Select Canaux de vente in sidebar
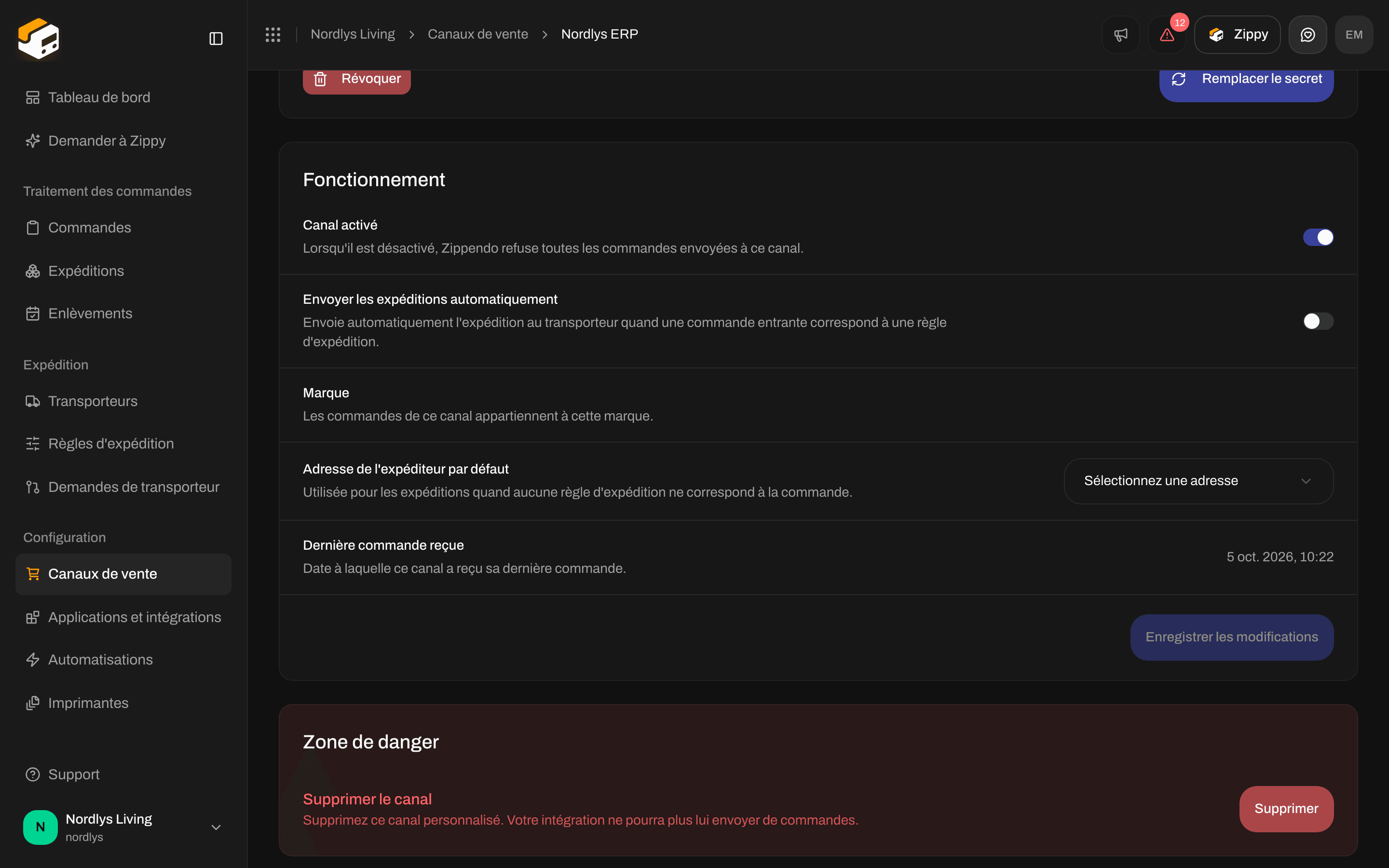Screen dimensions: 1389x868 pos(123,574)
